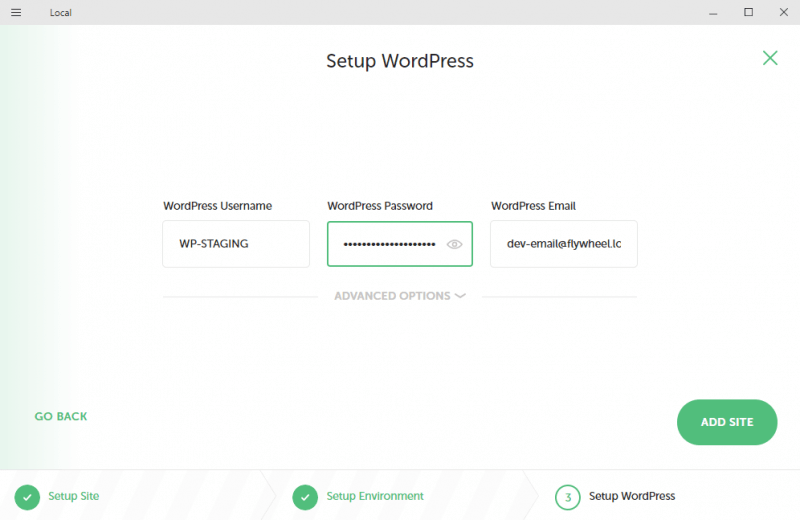Image resolution: width=800 pixels, height=520 pixels.
Task: Click the WordPress Email label
Action: [x=533, y=206]
